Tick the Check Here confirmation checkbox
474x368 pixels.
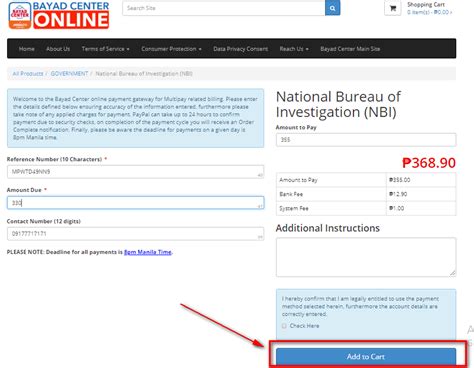point(284,326)
